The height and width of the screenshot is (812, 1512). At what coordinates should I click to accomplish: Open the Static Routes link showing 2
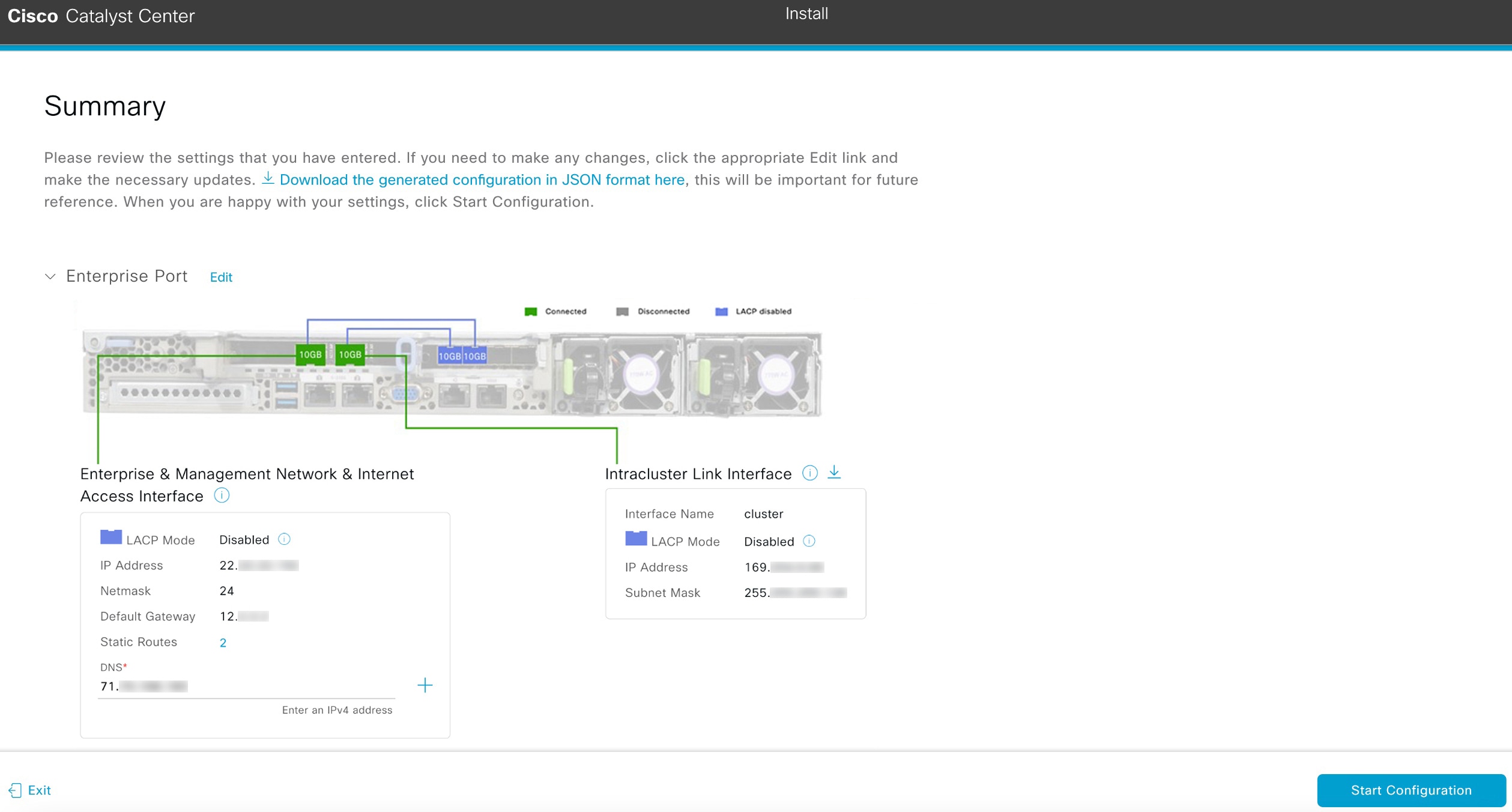223,642
